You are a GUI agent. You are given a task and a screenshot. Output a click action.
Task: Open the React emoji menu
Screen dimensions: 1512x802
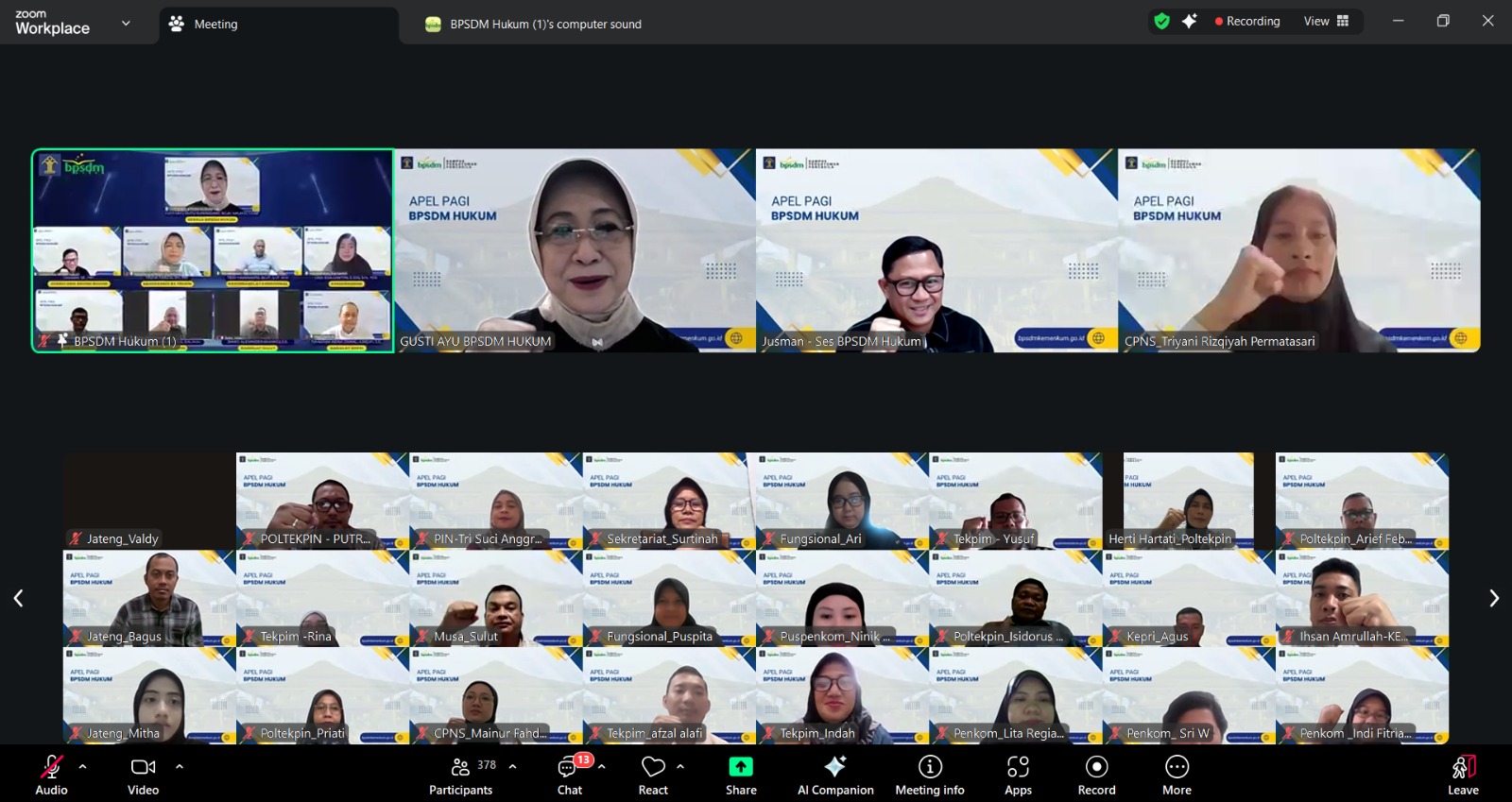[653, 775]
